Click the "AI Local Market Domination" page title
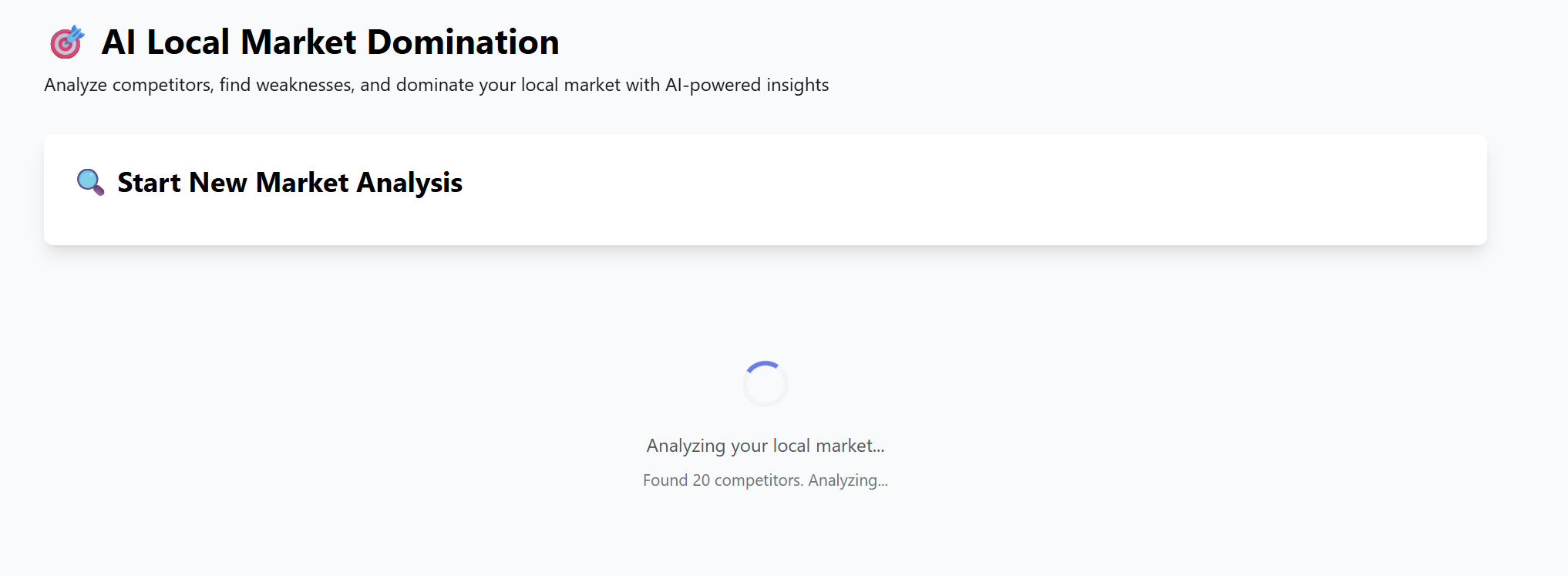1568x576 pixels. coord(330,42)
